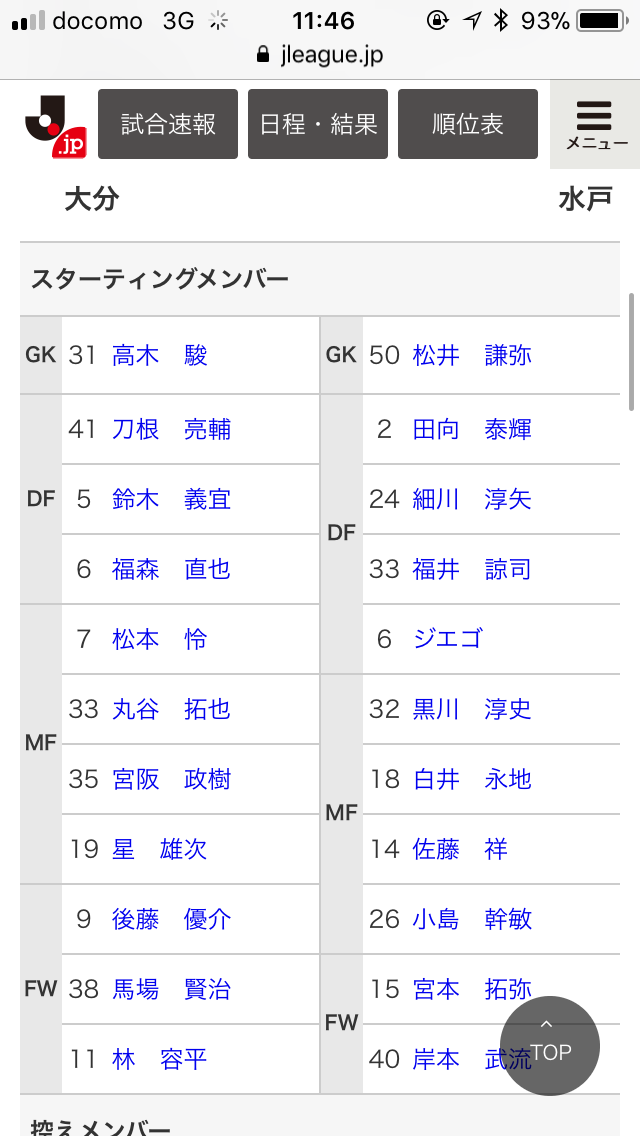Open the 試合速報 tab
Viewport: 640px width, 1136px height.
[168, 124]
